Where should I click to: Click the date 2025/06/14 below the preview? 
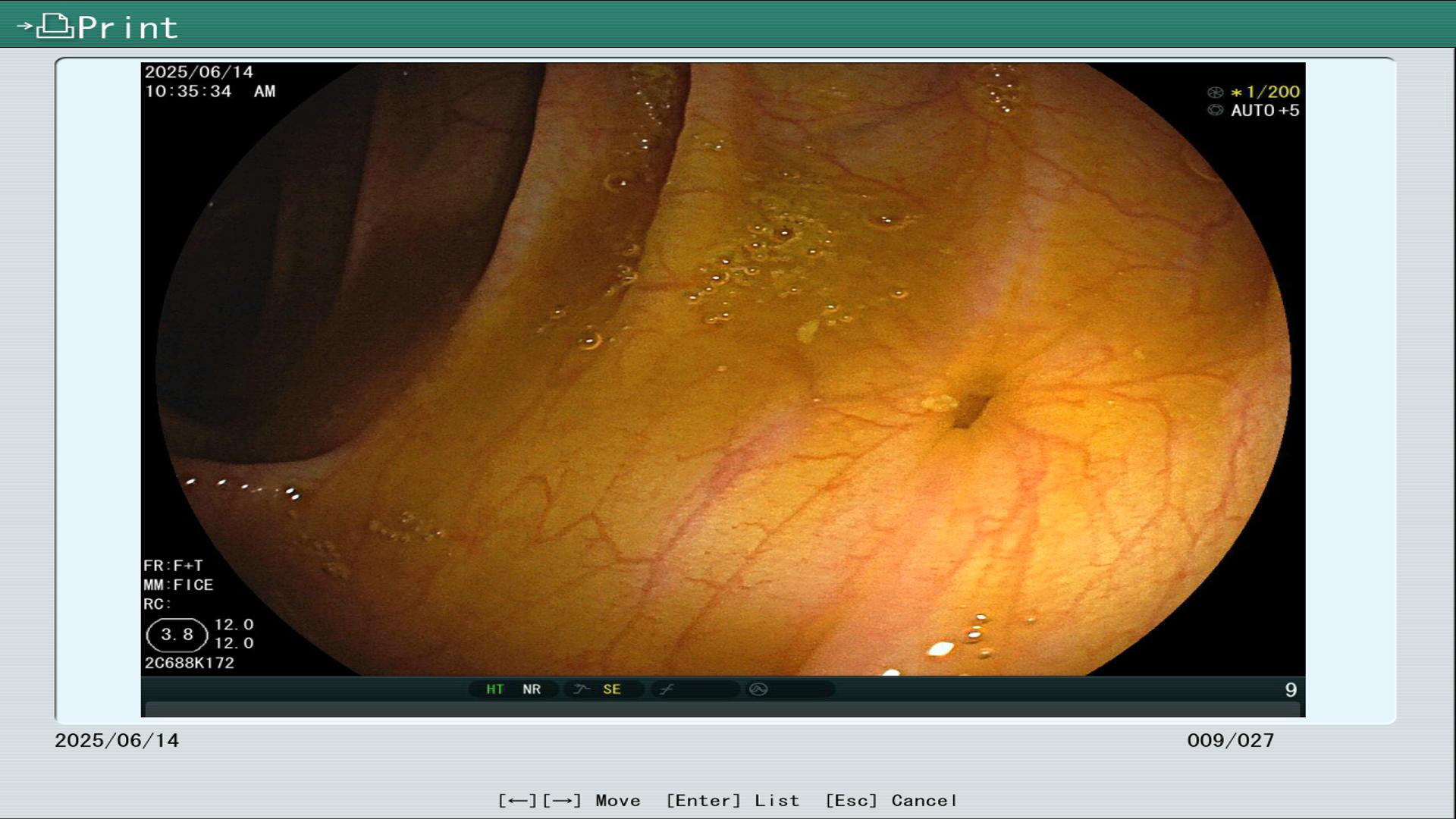tap(117, 741)
